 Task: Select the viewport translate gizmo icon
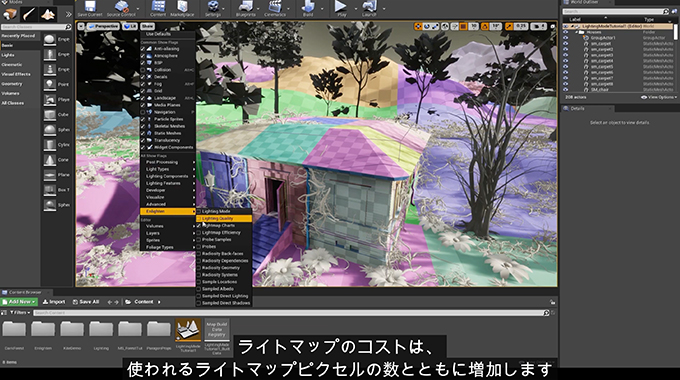click(418, 26)
